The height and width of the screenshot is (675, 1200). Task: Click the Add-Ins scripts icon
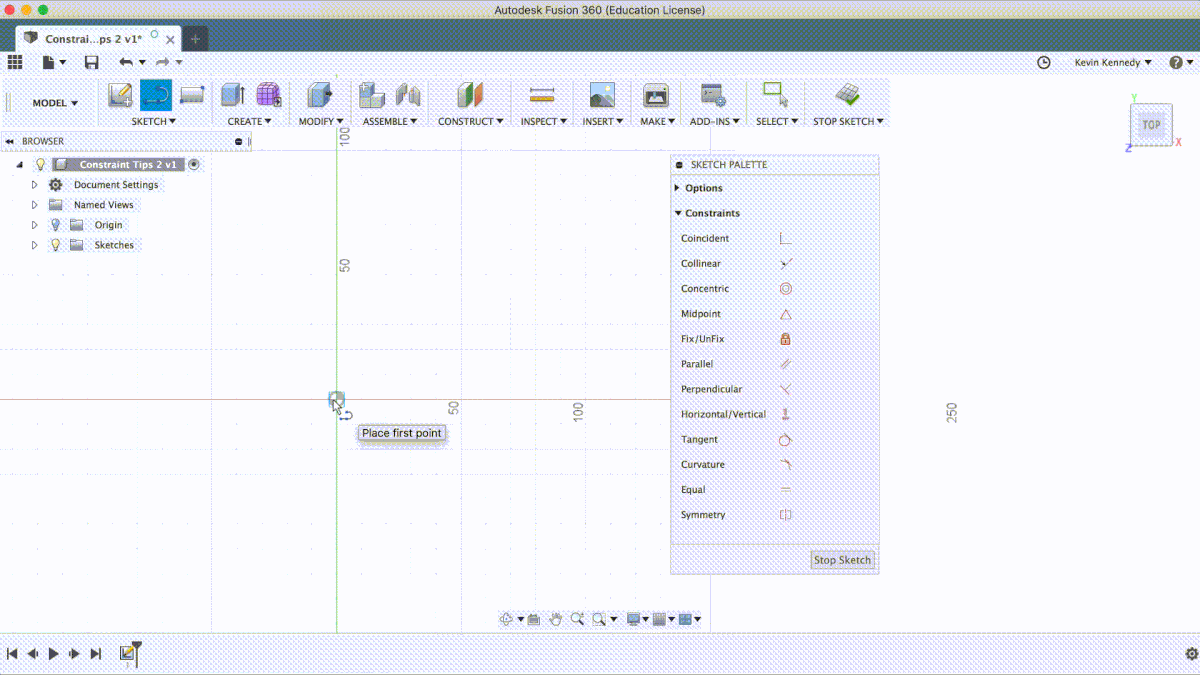[713, 95]
